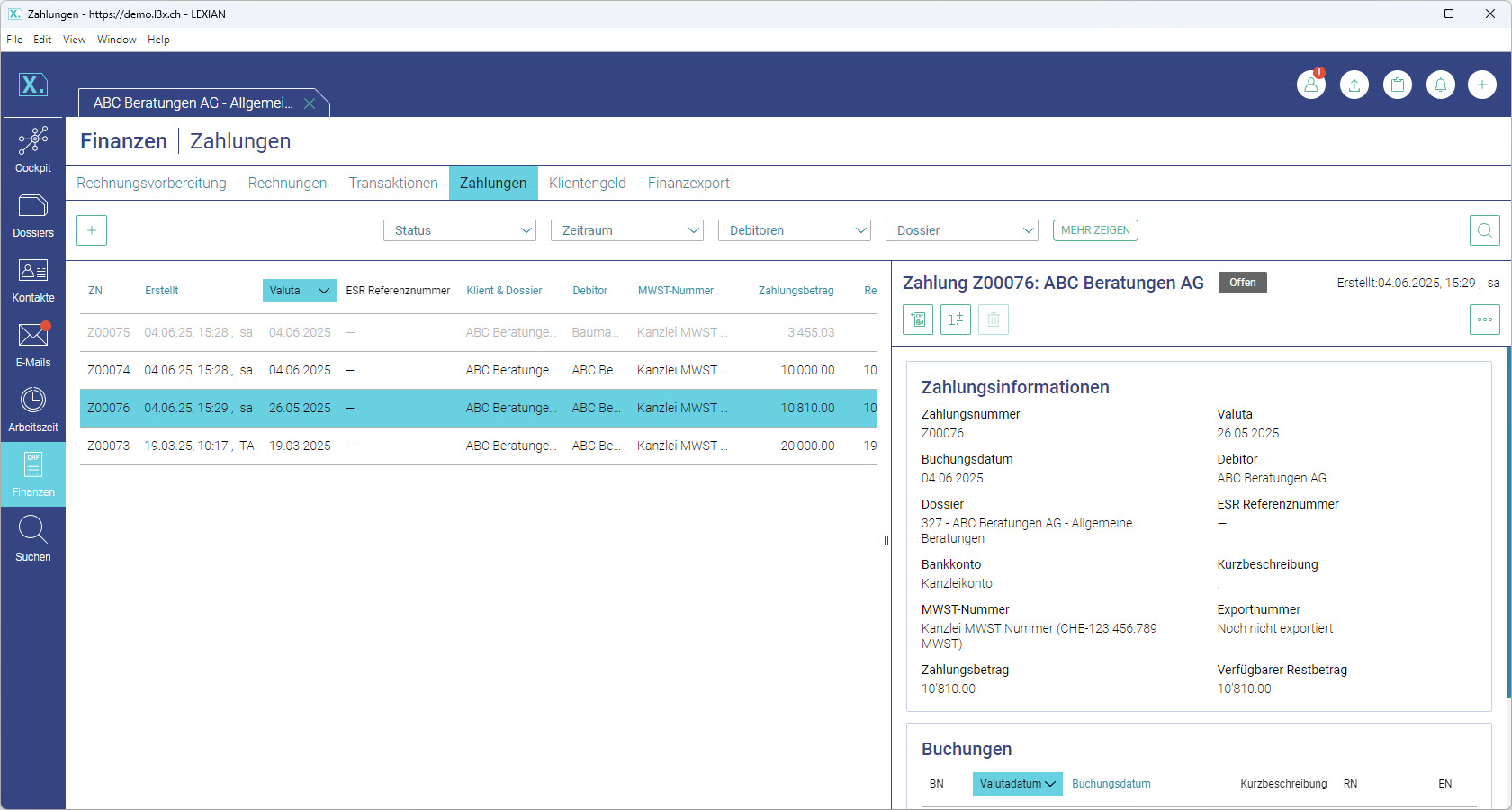The height and width of the screenshot is (810, 1512).
Task: Click the round plus icon in header
Action: tap(1482, 85)
